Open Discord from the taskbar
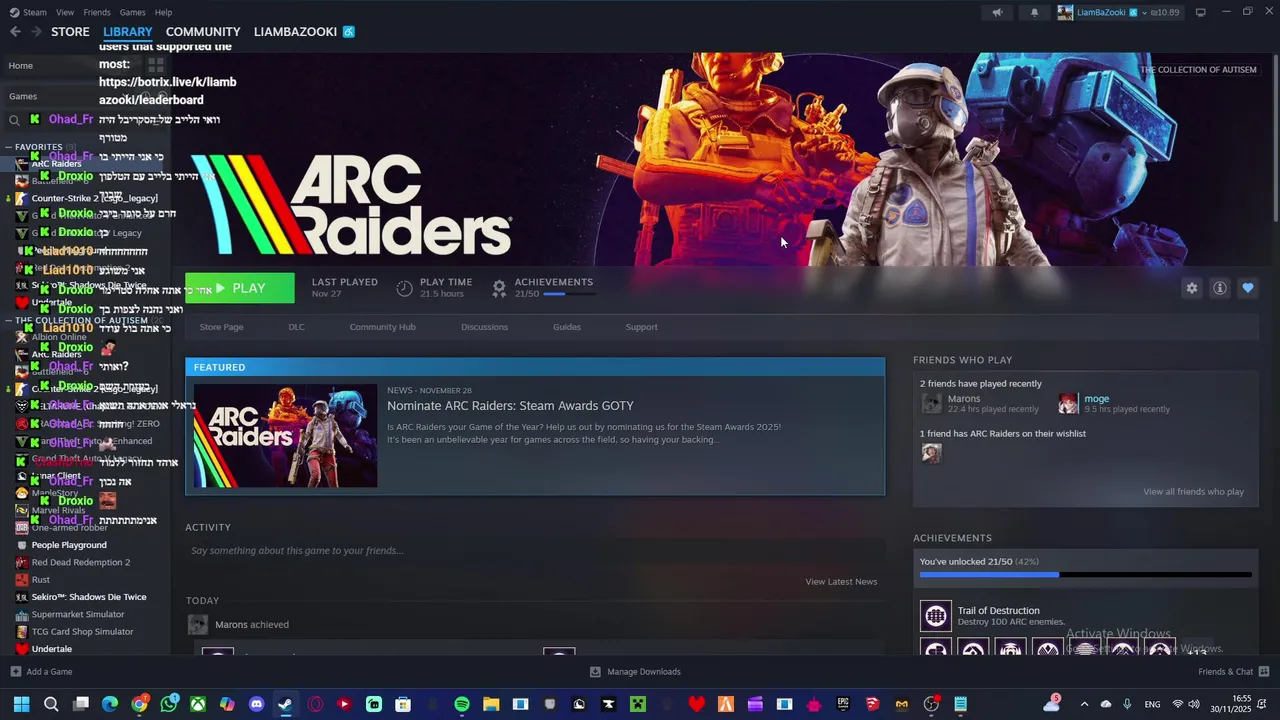This screenshot has height=720, width=1280. (257, 704)
